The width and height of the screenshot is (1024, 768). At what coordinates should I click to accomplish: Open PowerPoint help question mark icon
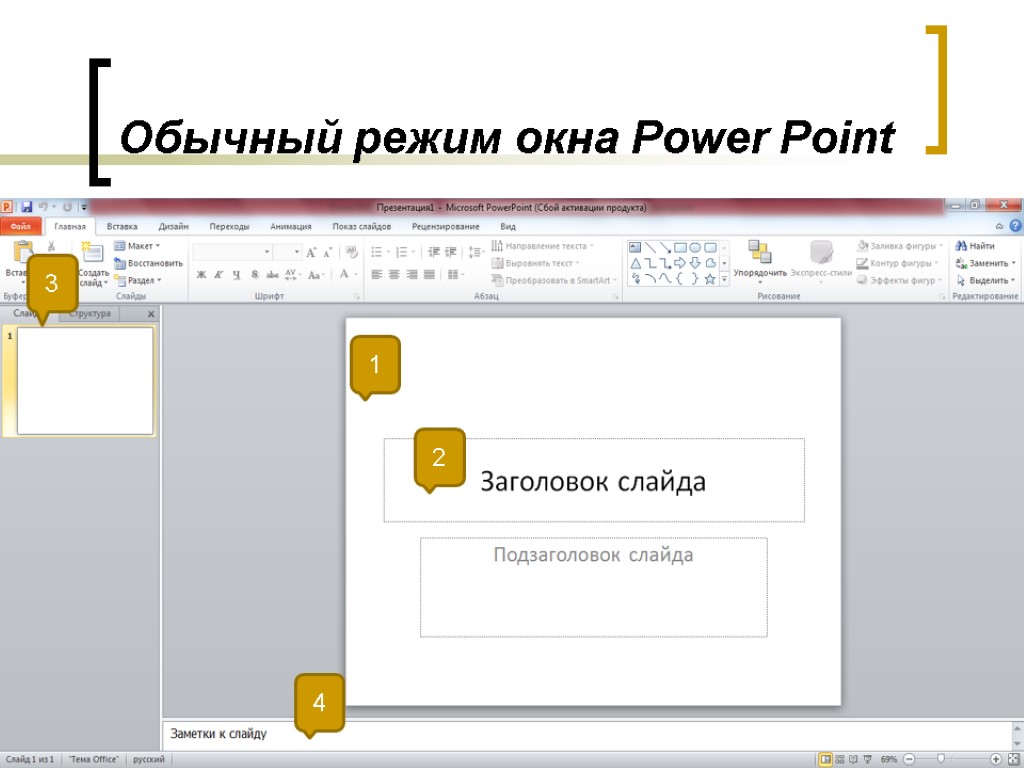[1016, 226]
